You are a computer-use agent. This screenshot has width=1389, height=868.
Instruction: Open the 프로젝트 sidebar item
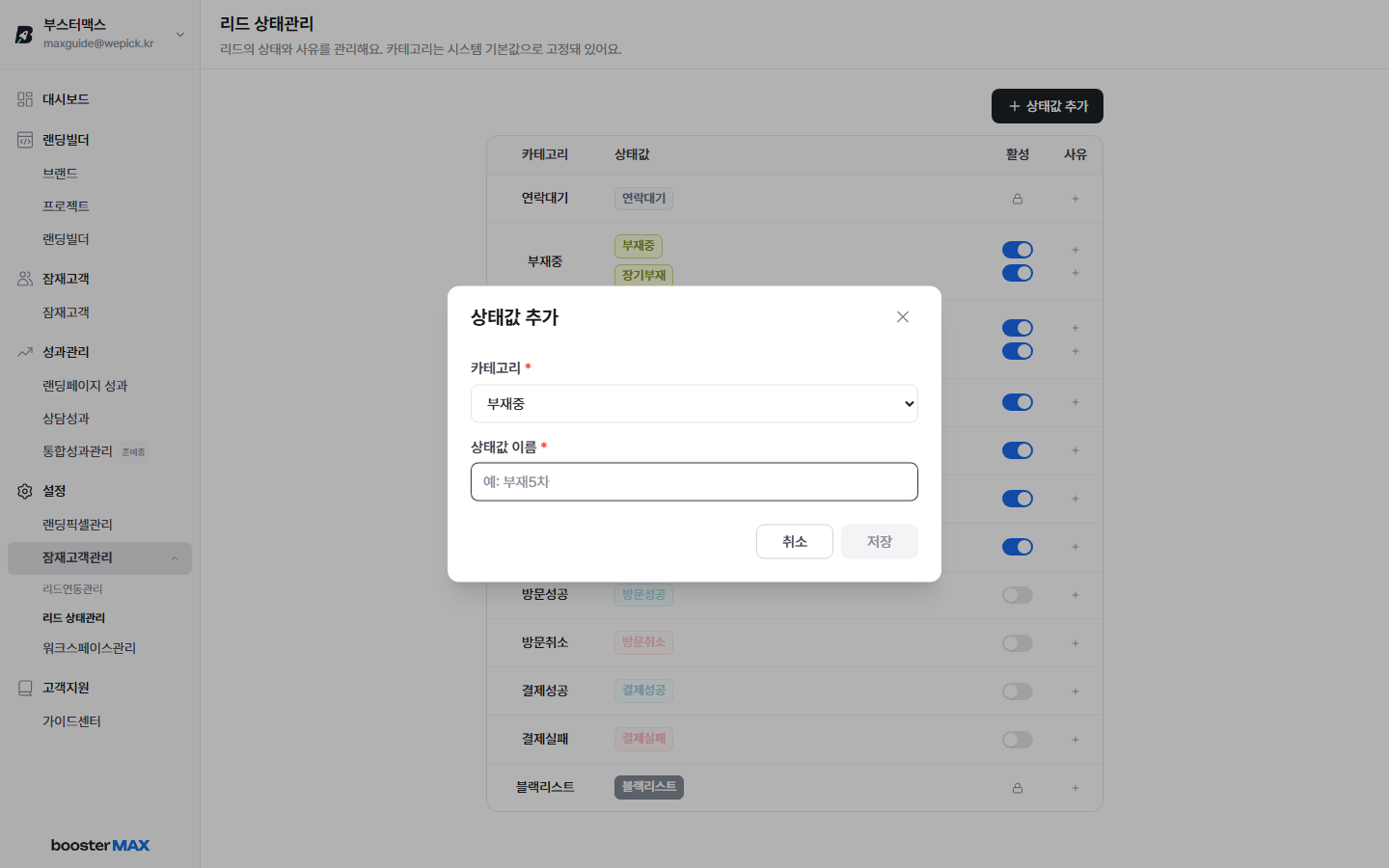[66, 206]
